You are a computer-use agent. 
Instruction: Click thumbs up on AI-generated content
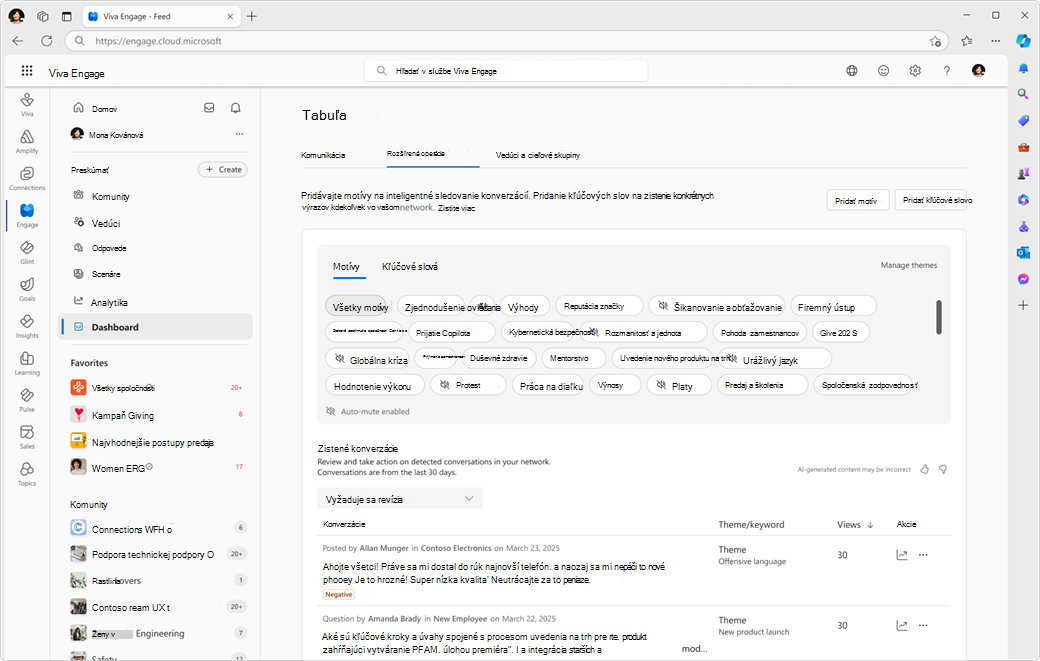[925, 469]
